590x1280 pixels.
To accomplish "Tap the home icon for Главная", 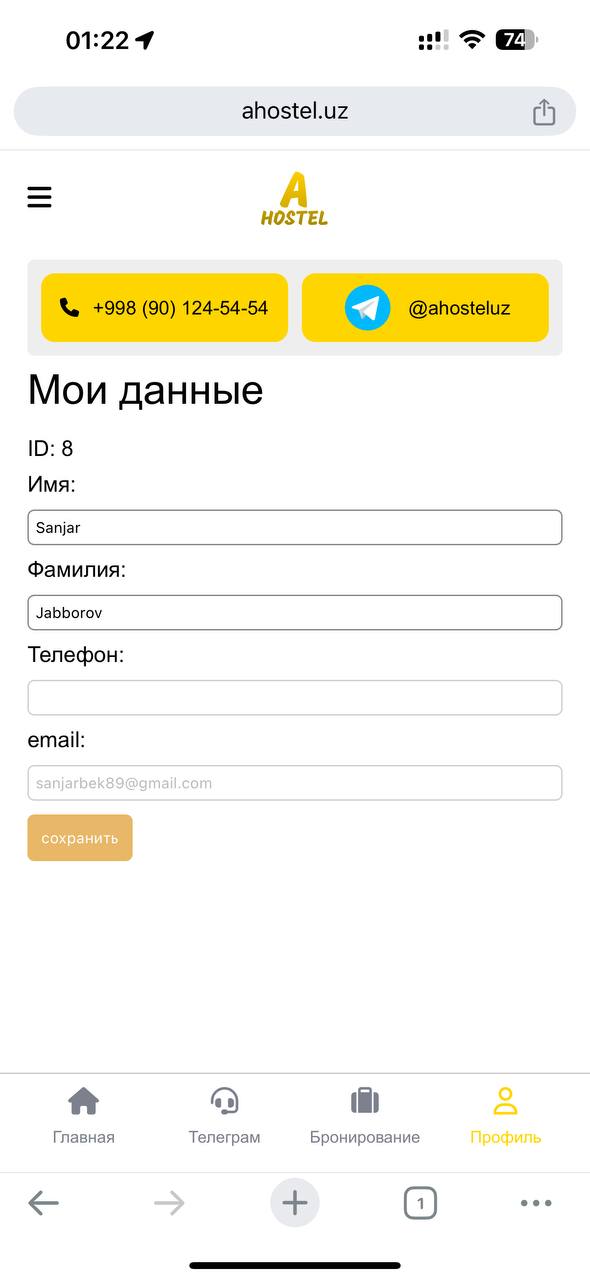I will tap(84, 1101).
